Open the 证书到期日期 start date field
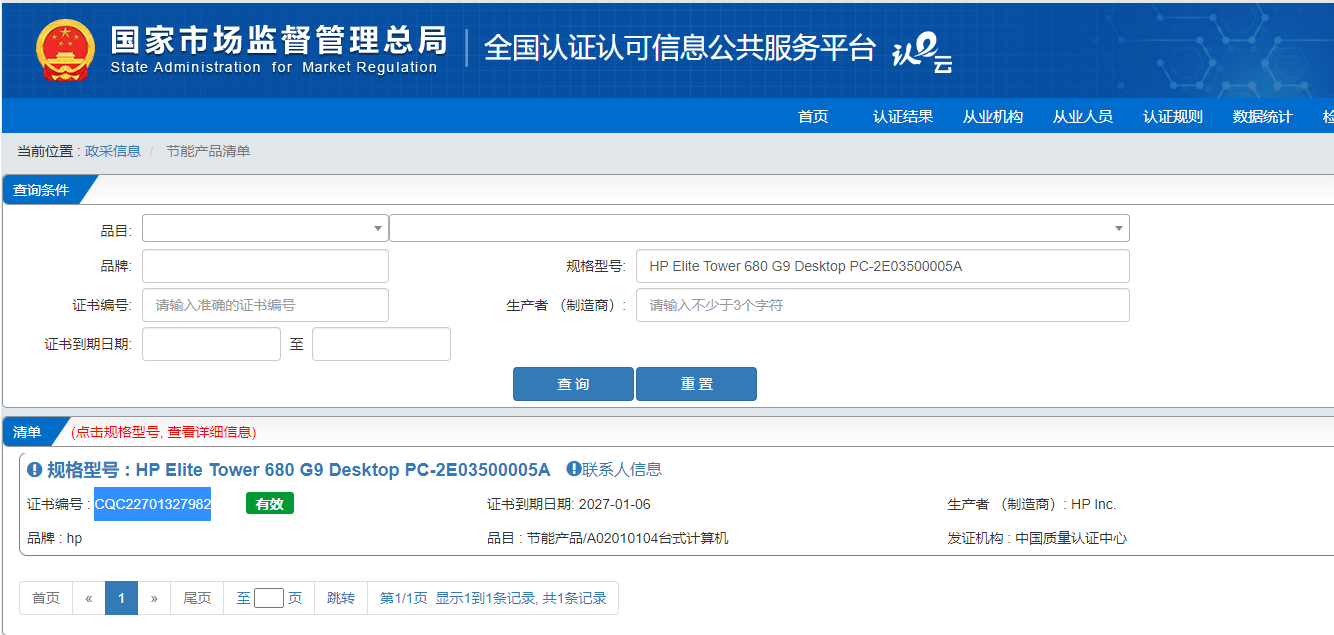The image size is (1334, 635). (x=211, y=344)
